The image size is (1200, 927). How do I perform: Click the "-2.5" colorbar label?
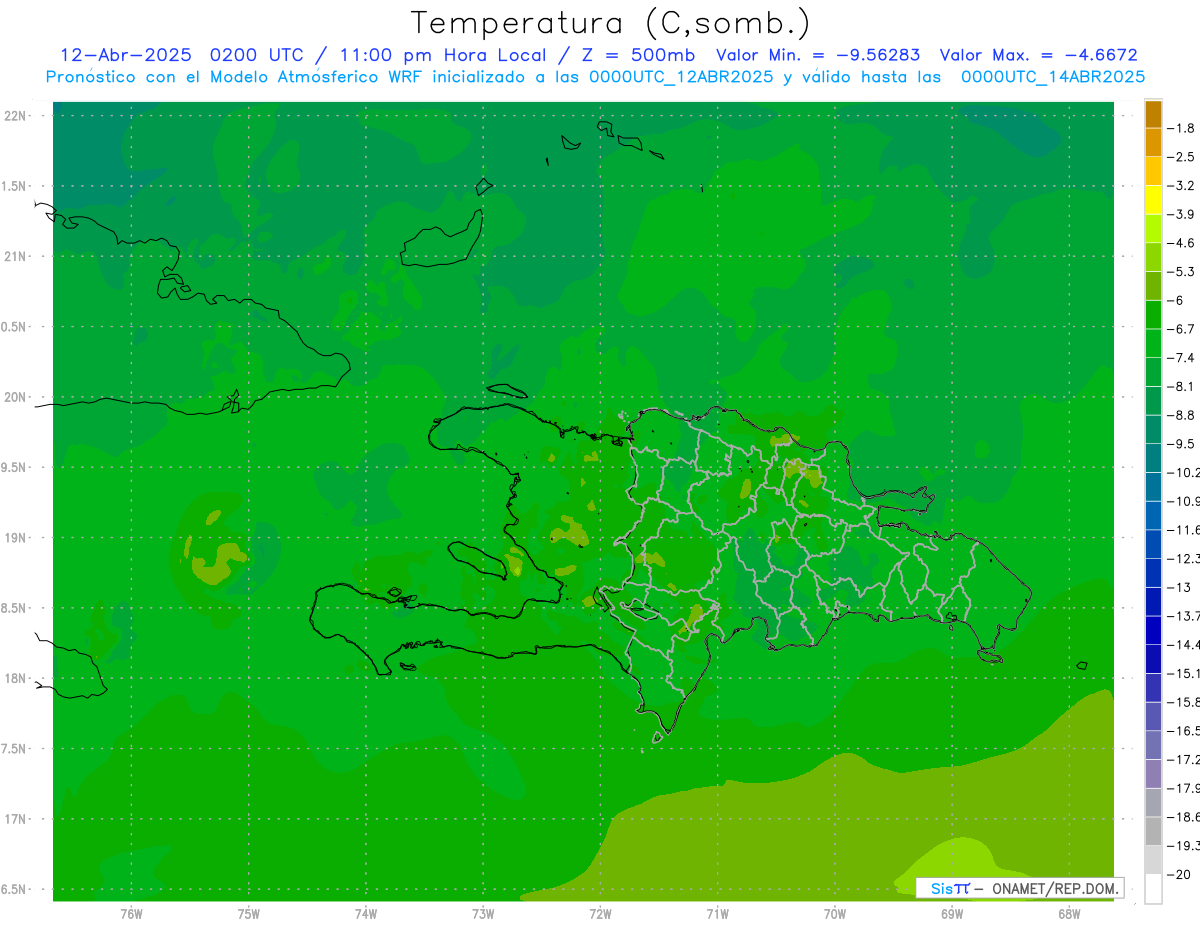(1182, 157)
